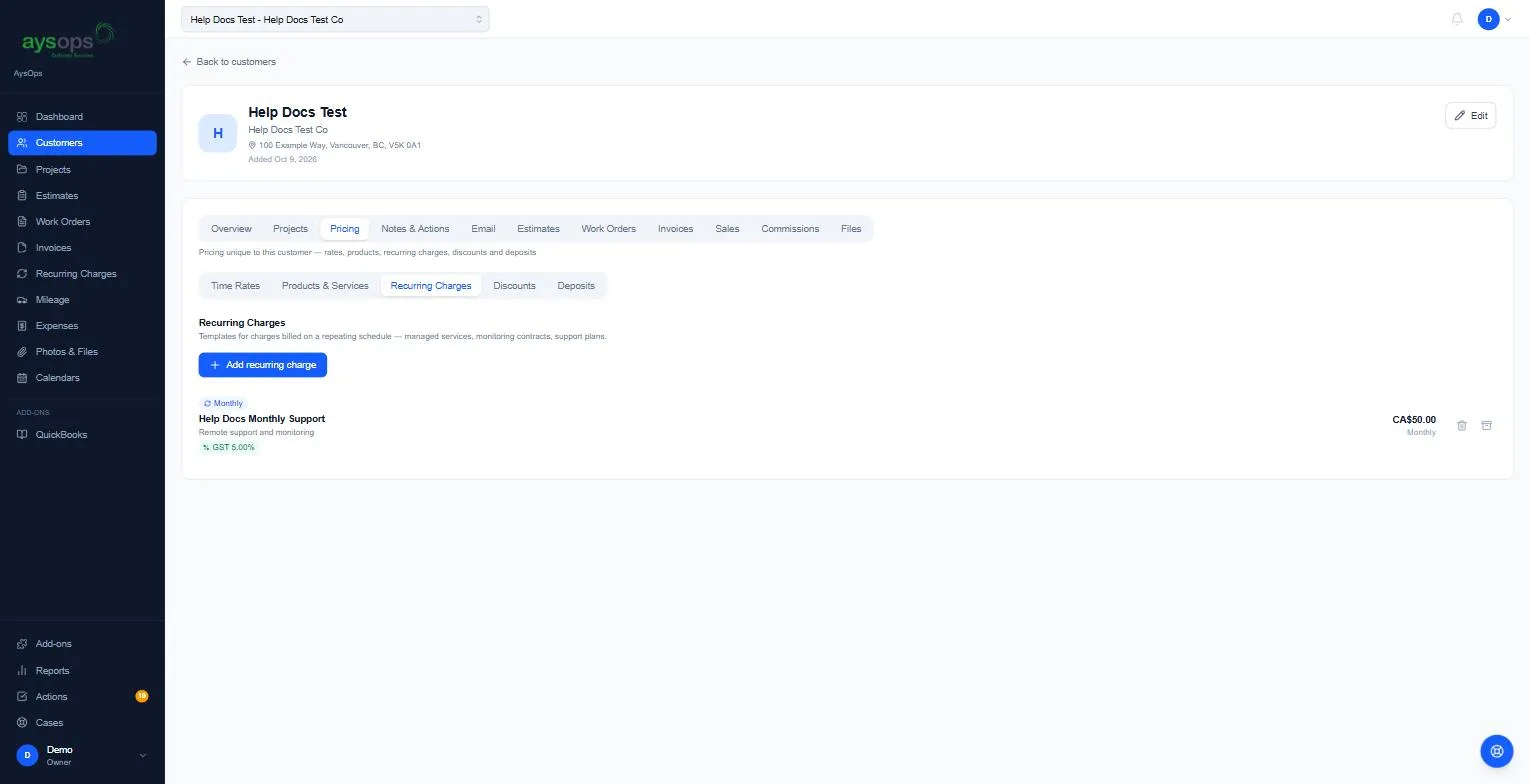This screenshot has width=1530, height=784.
Task: Open Add-ons in the sidebar
Action: (82, 644)
